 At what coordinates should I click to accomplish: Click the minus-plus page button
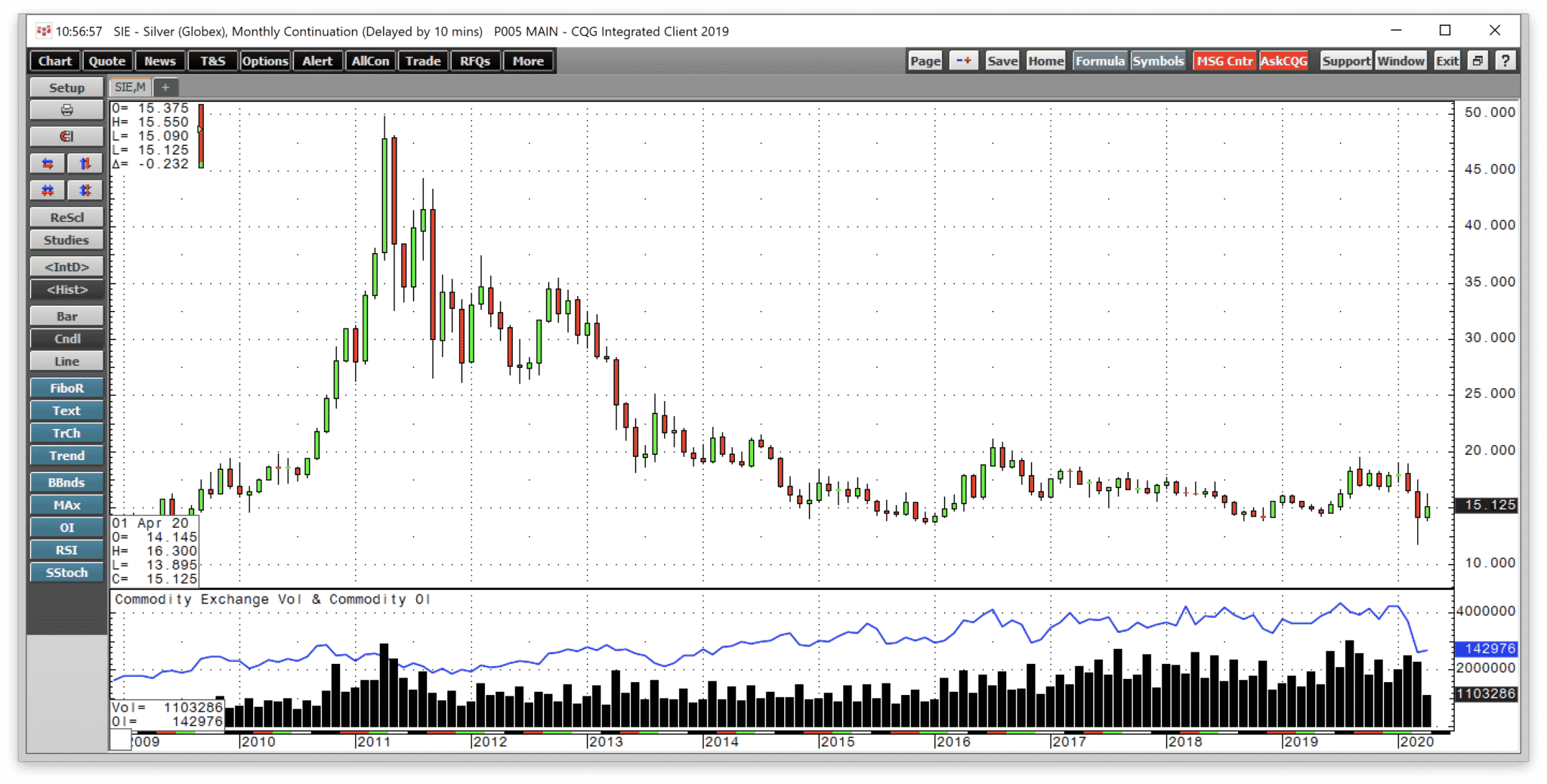coord(964,61)
